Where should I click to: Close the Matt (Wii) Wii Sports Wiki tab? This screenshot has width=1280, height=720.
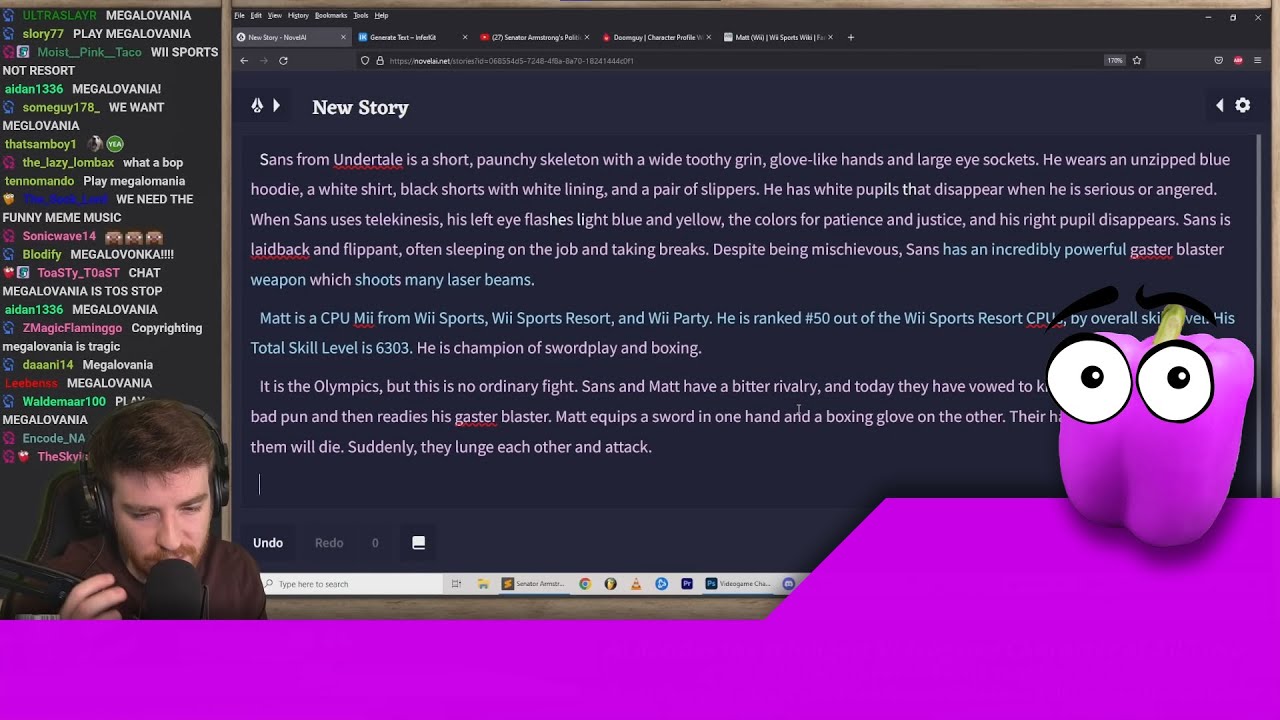click(831, 37)
